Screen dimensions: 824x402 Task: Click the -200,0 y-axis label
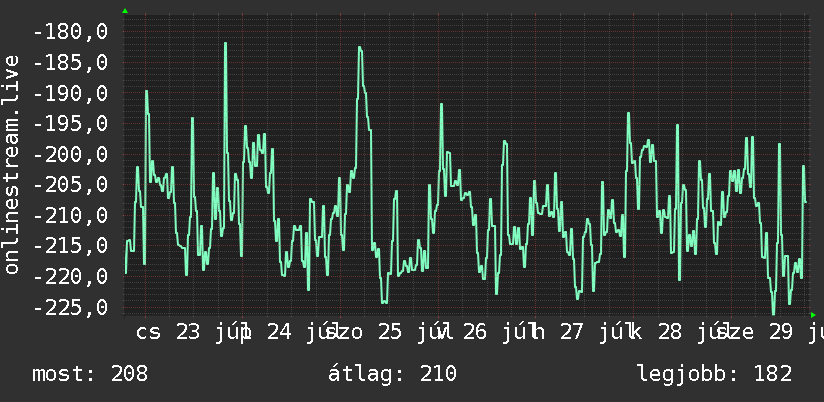click(x=70, y=154)
